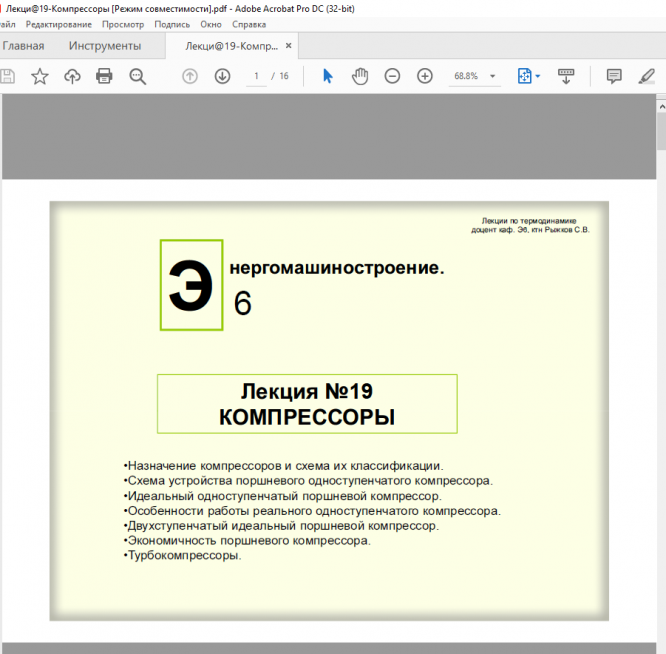Go to next page arrow
666x654 pixels.
(222, 76)
